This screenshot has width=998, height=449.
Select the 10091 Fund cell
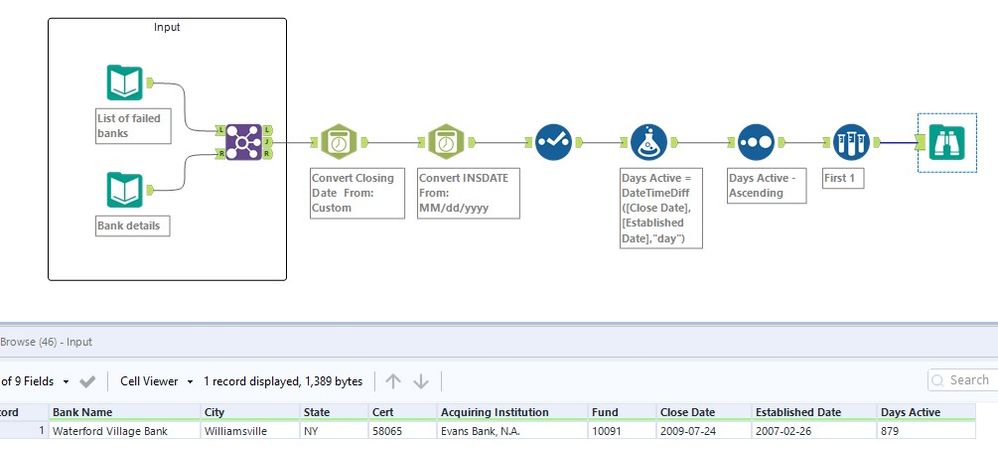coord(622,431)
